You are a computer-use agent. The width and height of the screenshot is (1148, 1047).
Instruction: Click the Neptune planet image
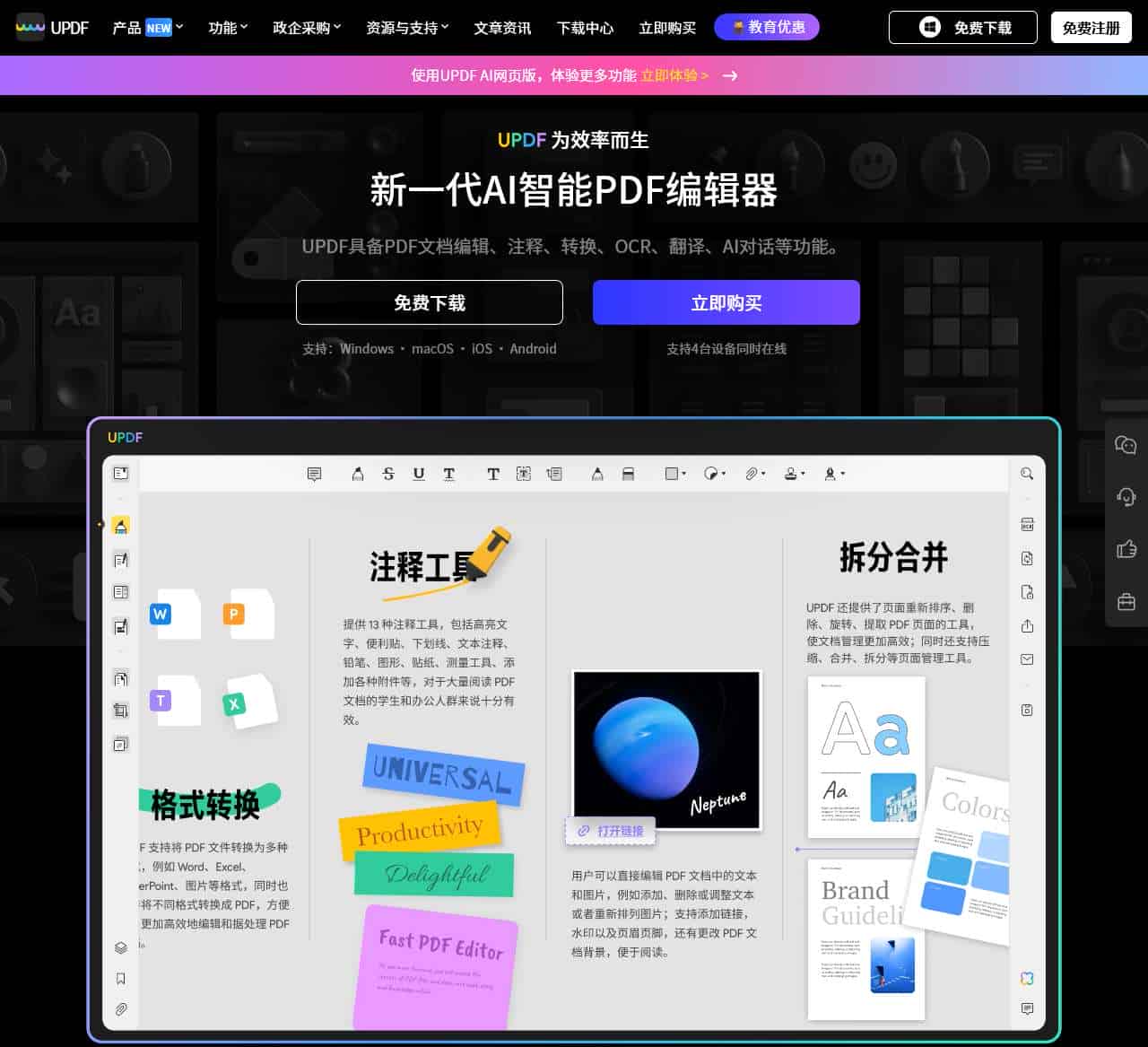(666, 750)
